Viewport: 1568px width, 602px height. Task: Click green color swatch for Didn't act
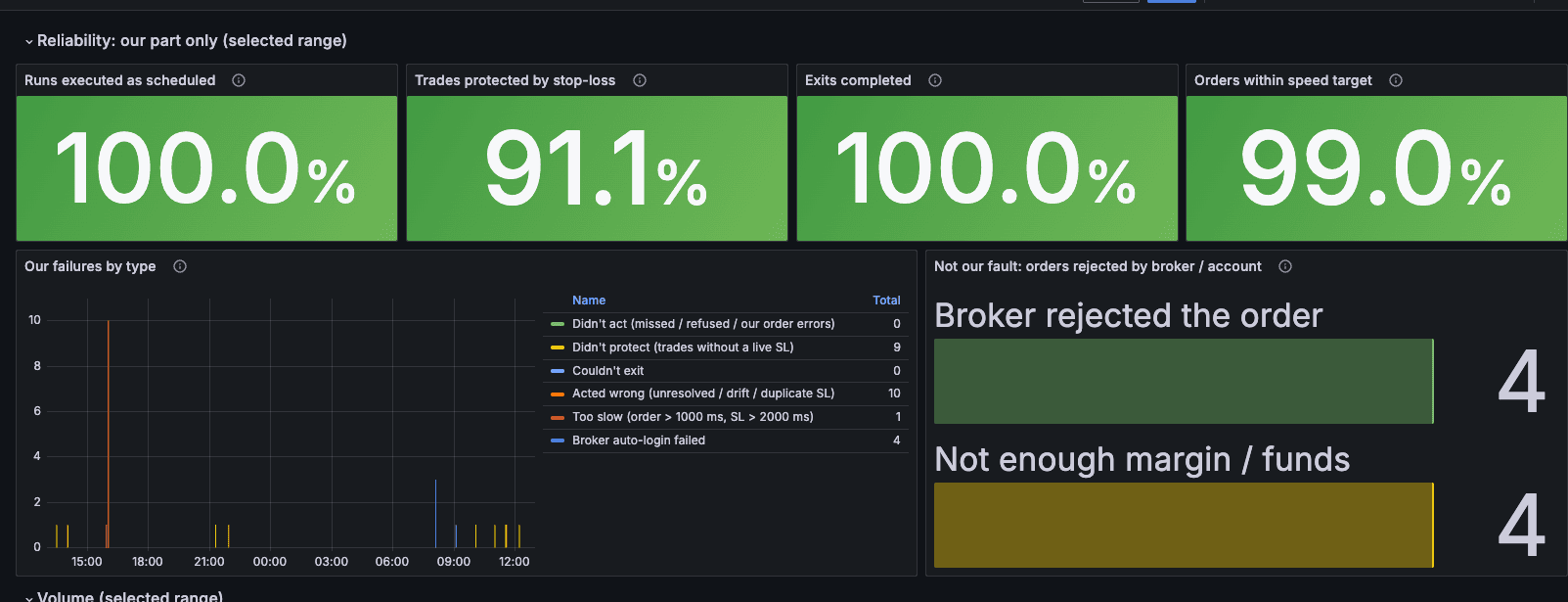point(558,324)
